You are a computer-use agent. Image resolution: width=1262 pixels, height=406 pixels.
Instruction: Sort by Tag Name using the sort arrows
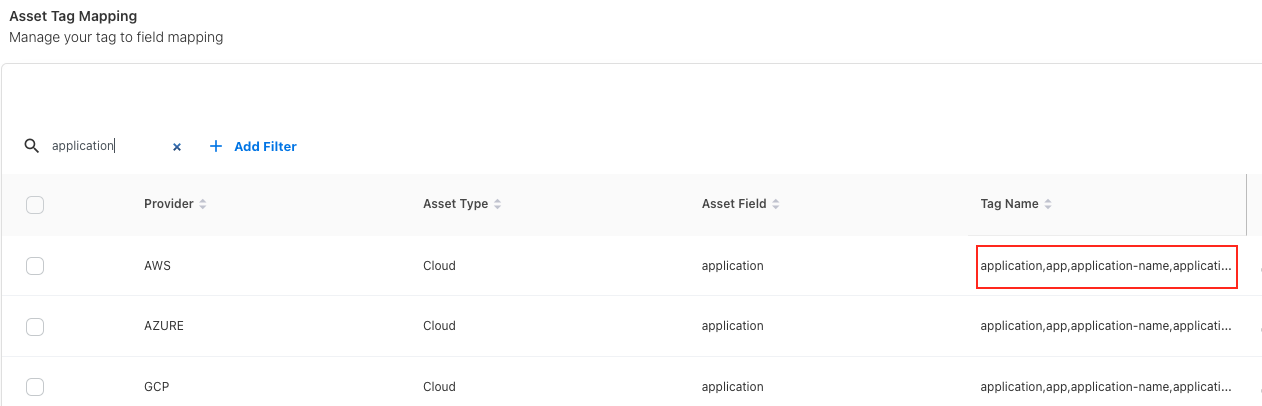coord(1048,204)
